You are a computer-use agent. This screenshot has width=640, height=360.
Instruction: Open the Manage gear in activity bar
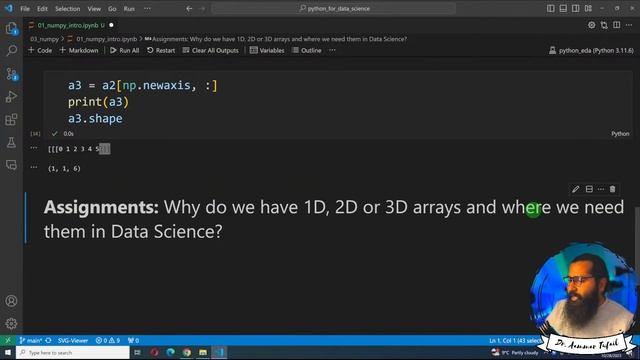point(11,323)
